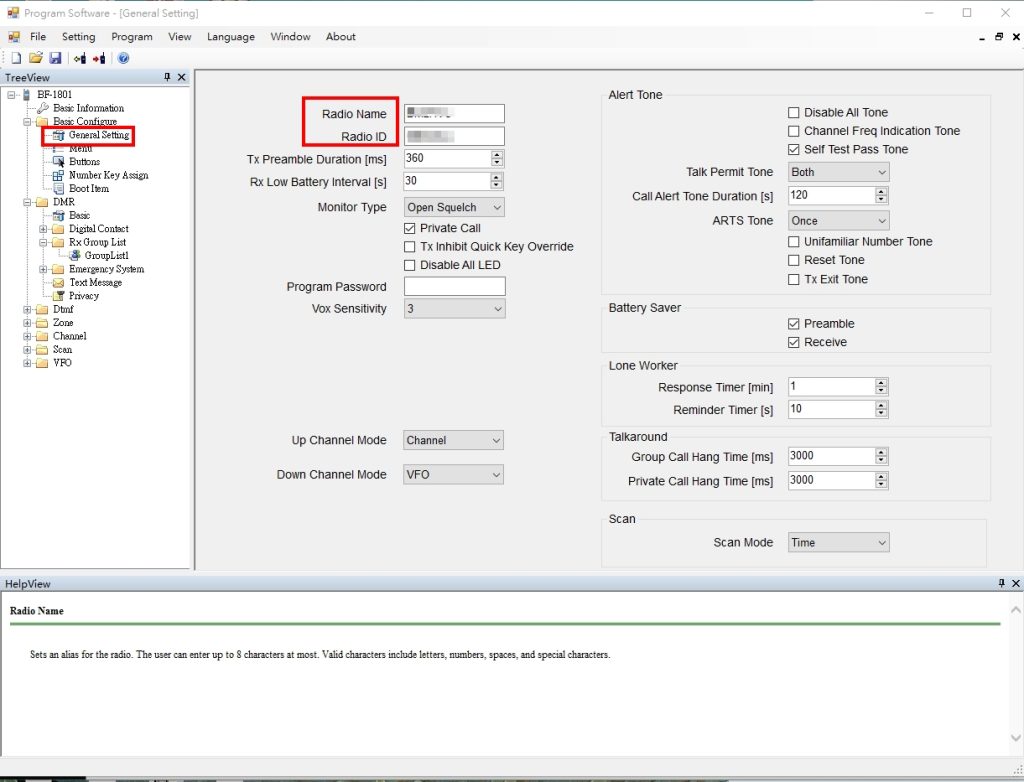Viewport: 1024px width, 782px height.
Task: Pin the TreeView panel
Action: click(x=167, y=77)
